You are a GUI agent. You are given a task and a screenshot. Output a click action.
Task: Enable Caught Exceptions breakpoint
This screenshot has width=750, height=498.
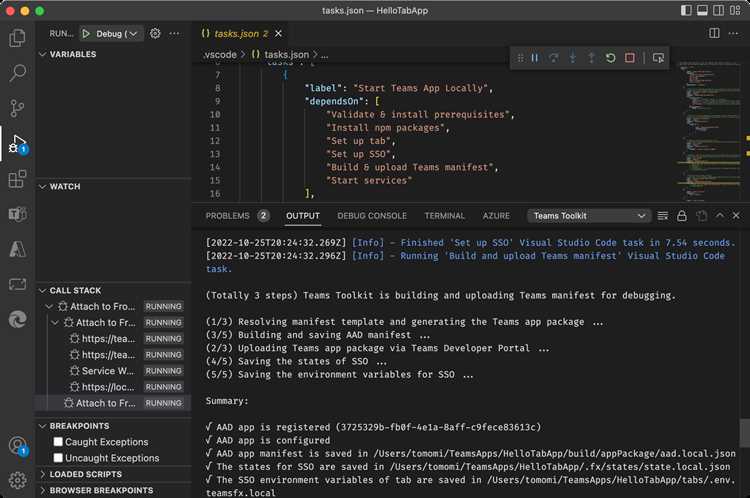(58, 442)
